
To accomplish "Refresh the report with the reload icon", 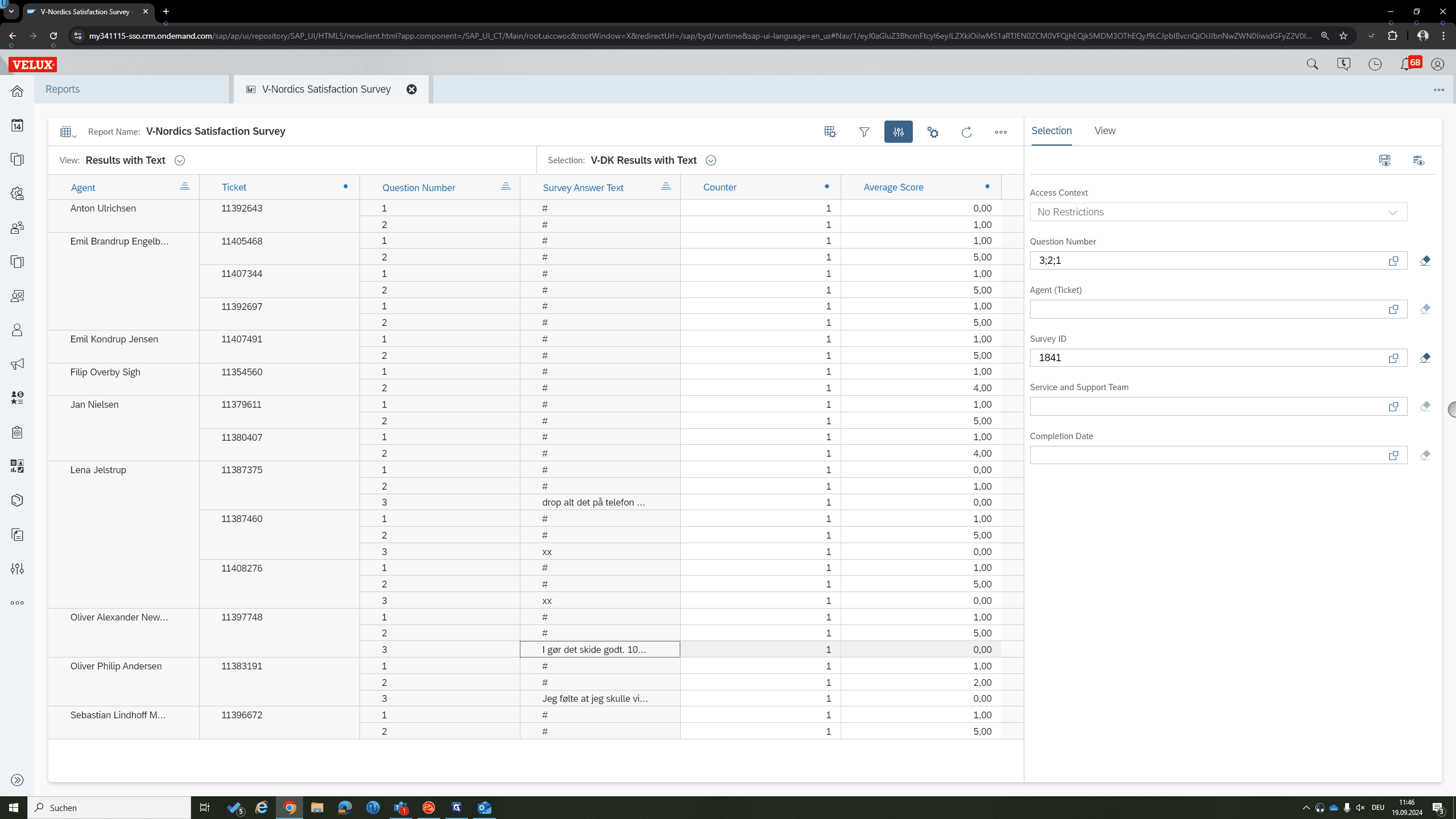I will [x=966, y=132].
